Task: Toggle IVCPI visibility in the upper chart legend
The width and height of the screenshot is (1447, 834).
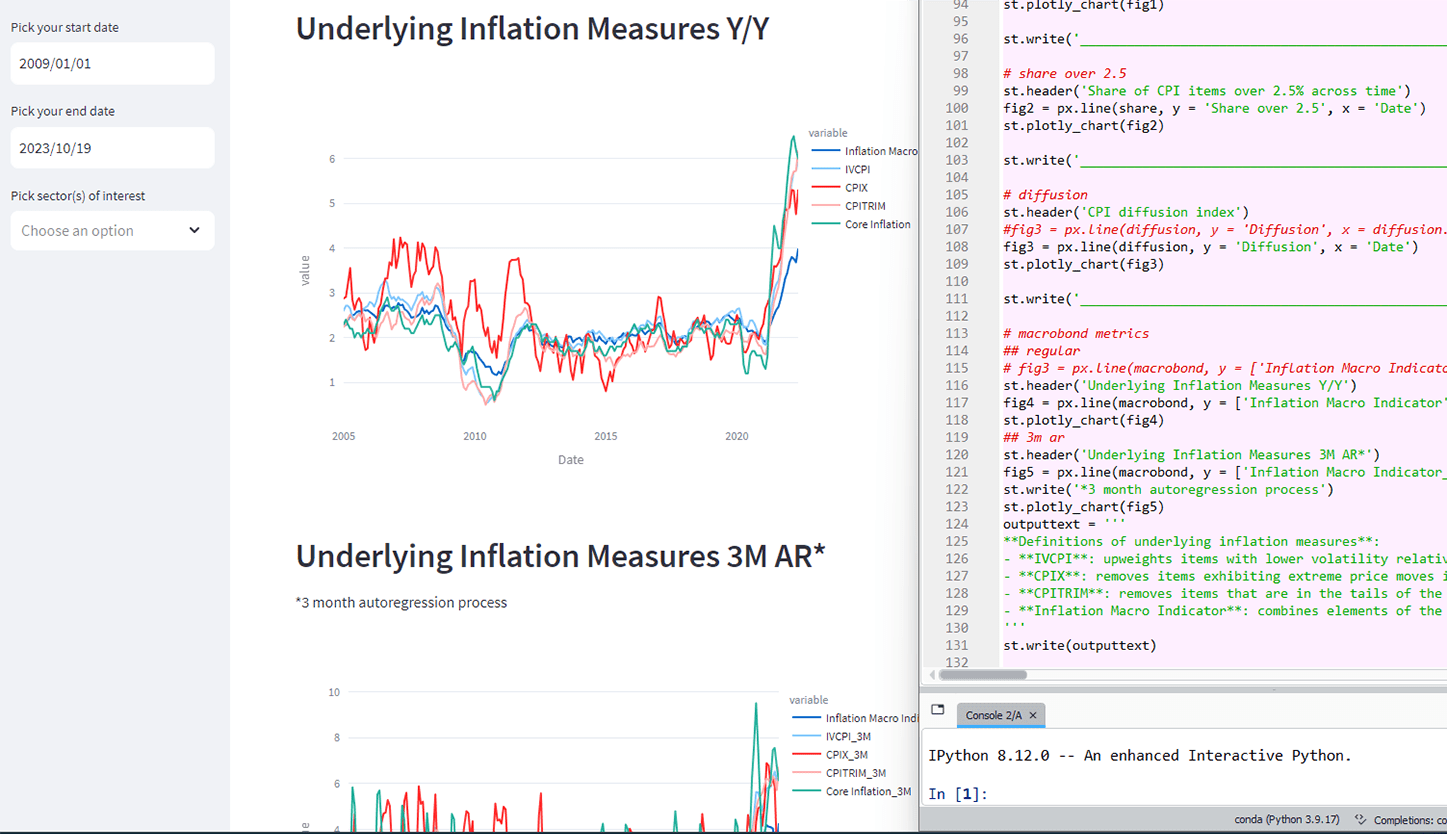Action: 856,169
